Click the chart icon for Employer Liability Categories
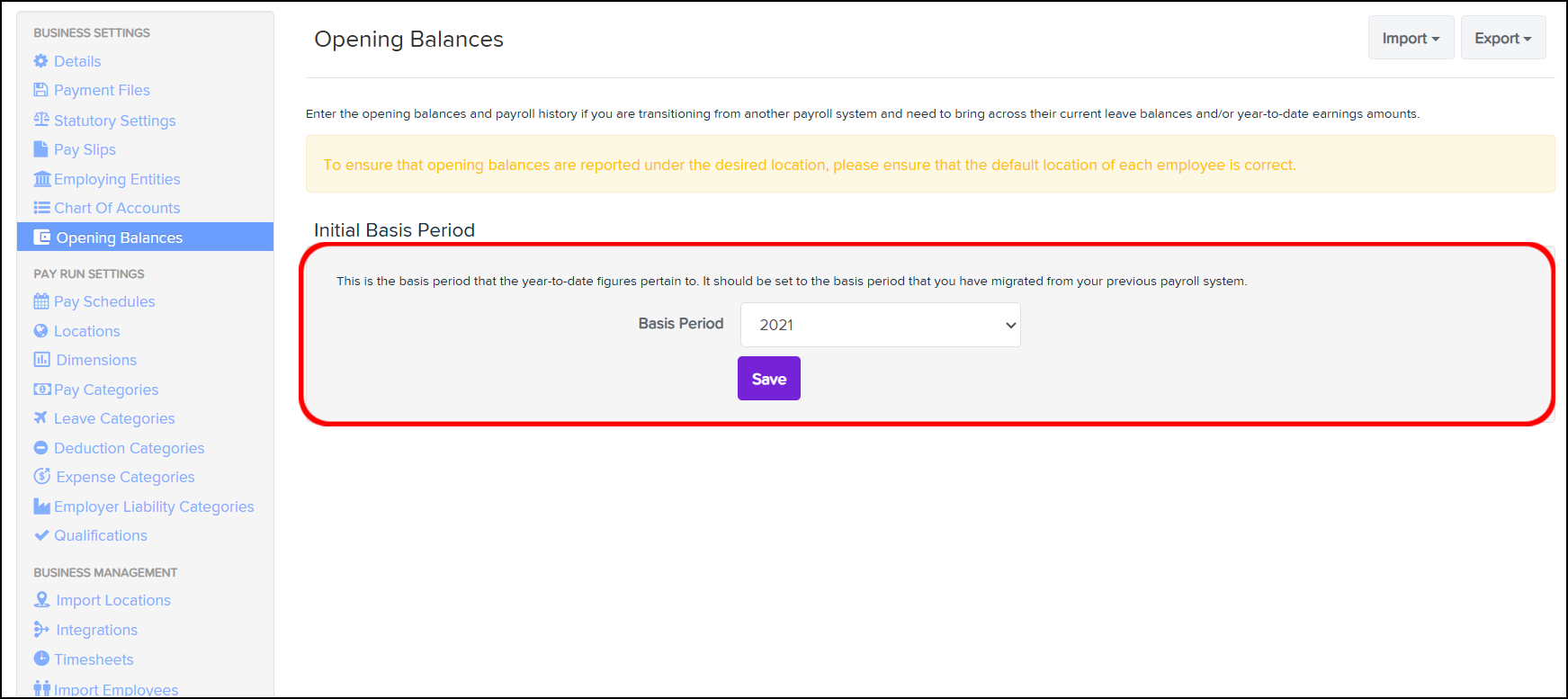The width and height of the screenshot is (1568, 699). point(41,506)
